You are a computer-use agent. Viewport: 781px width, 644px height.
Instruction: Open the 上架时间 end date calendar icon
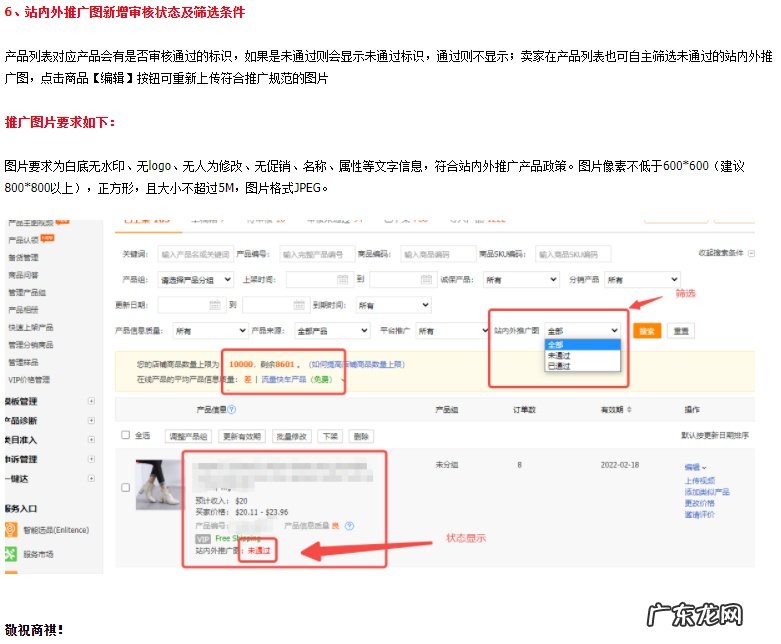[x=426, y=279]
